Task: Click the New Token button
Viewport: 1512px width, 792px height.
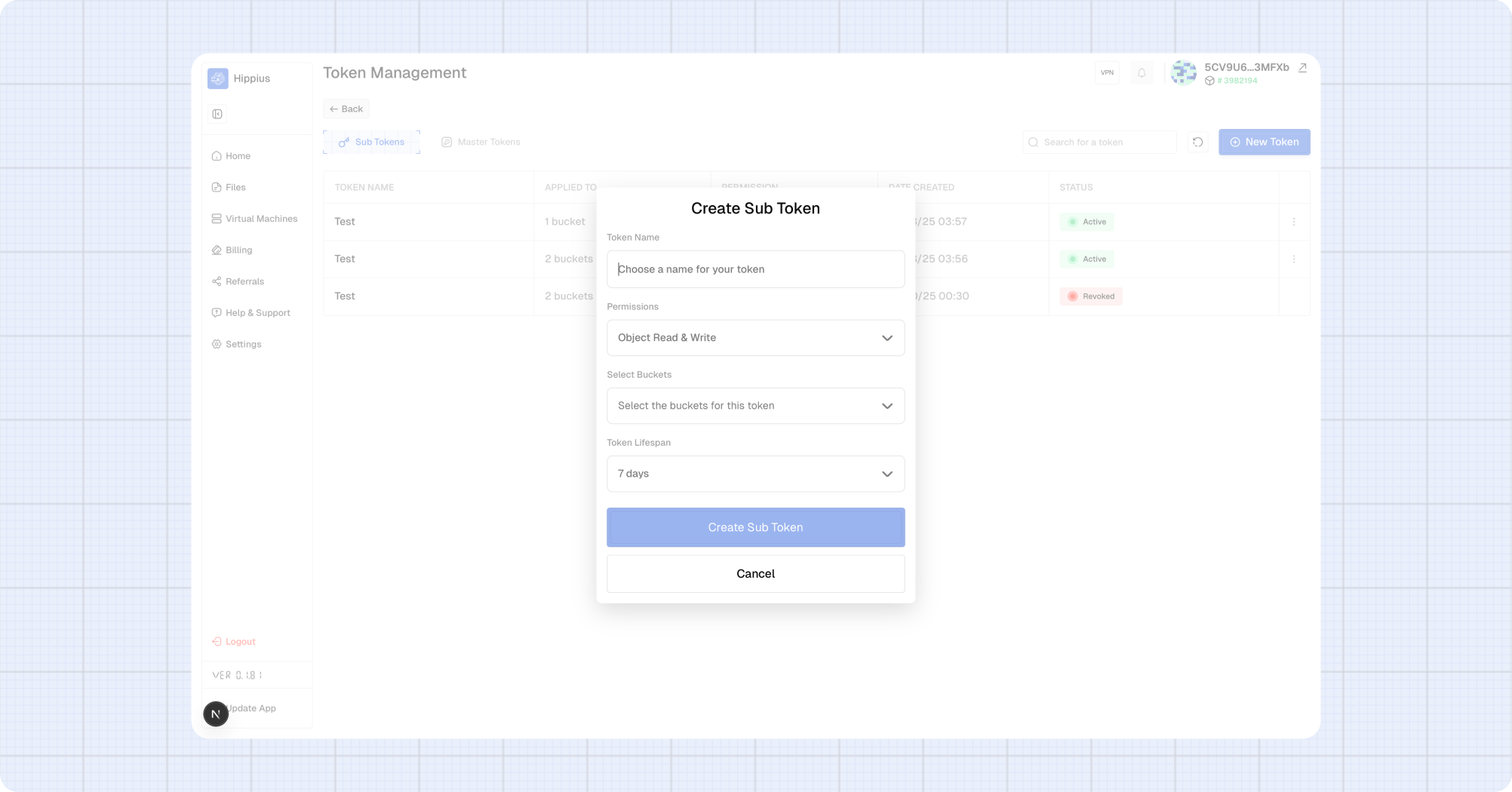Action: [x=1264, y=142]
